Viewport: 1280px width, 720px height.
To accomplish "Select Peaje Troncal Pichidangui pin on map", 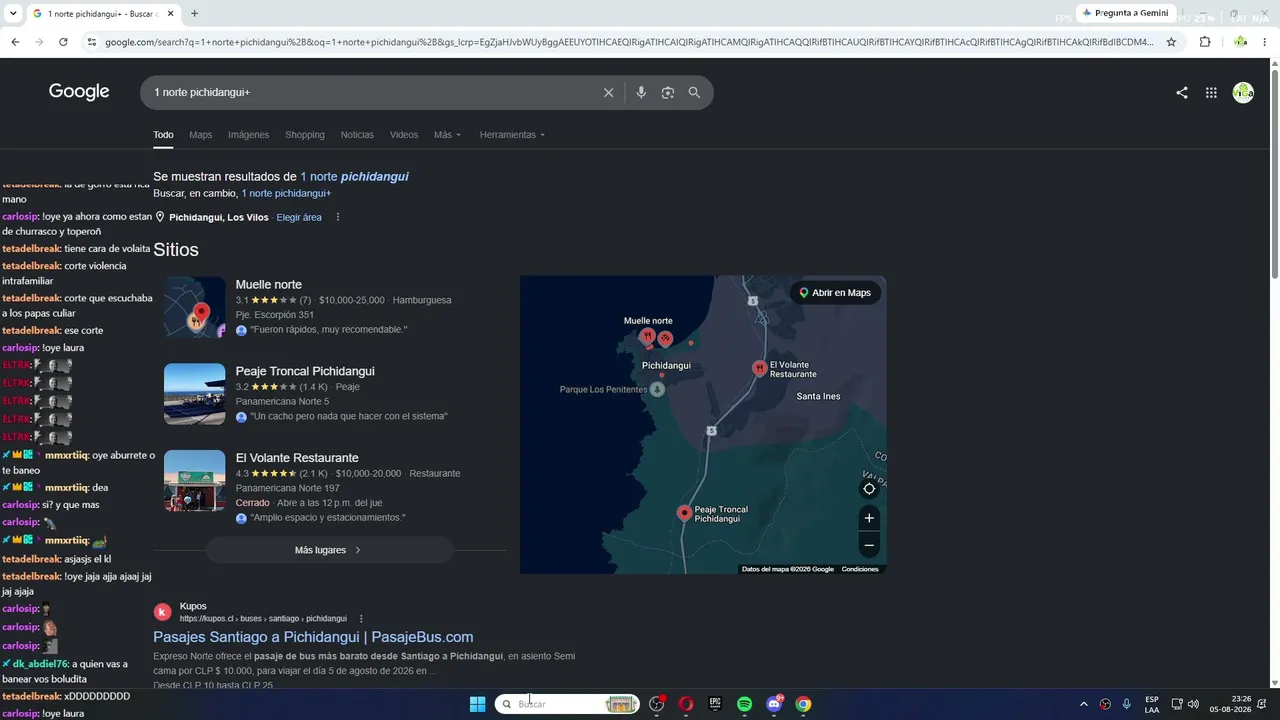I will pos(684,513).
